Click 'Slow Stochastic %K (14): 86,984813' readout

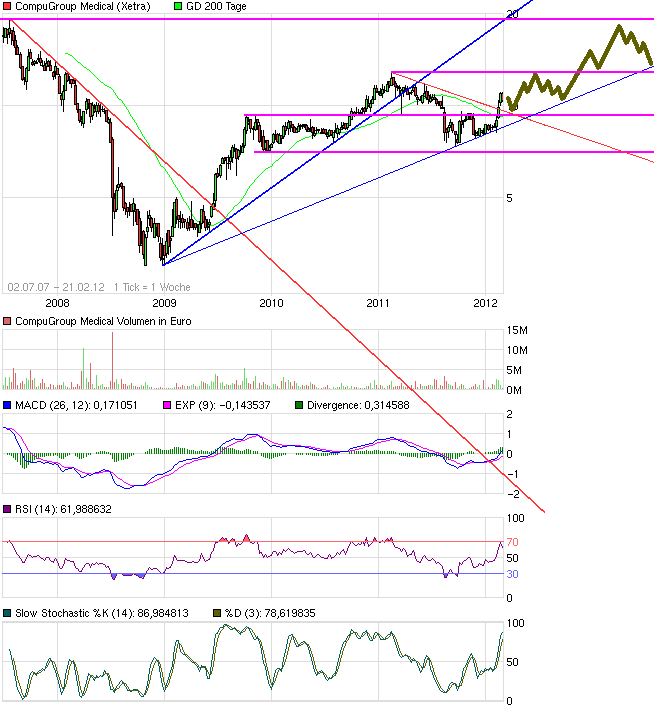coord(102,613)
